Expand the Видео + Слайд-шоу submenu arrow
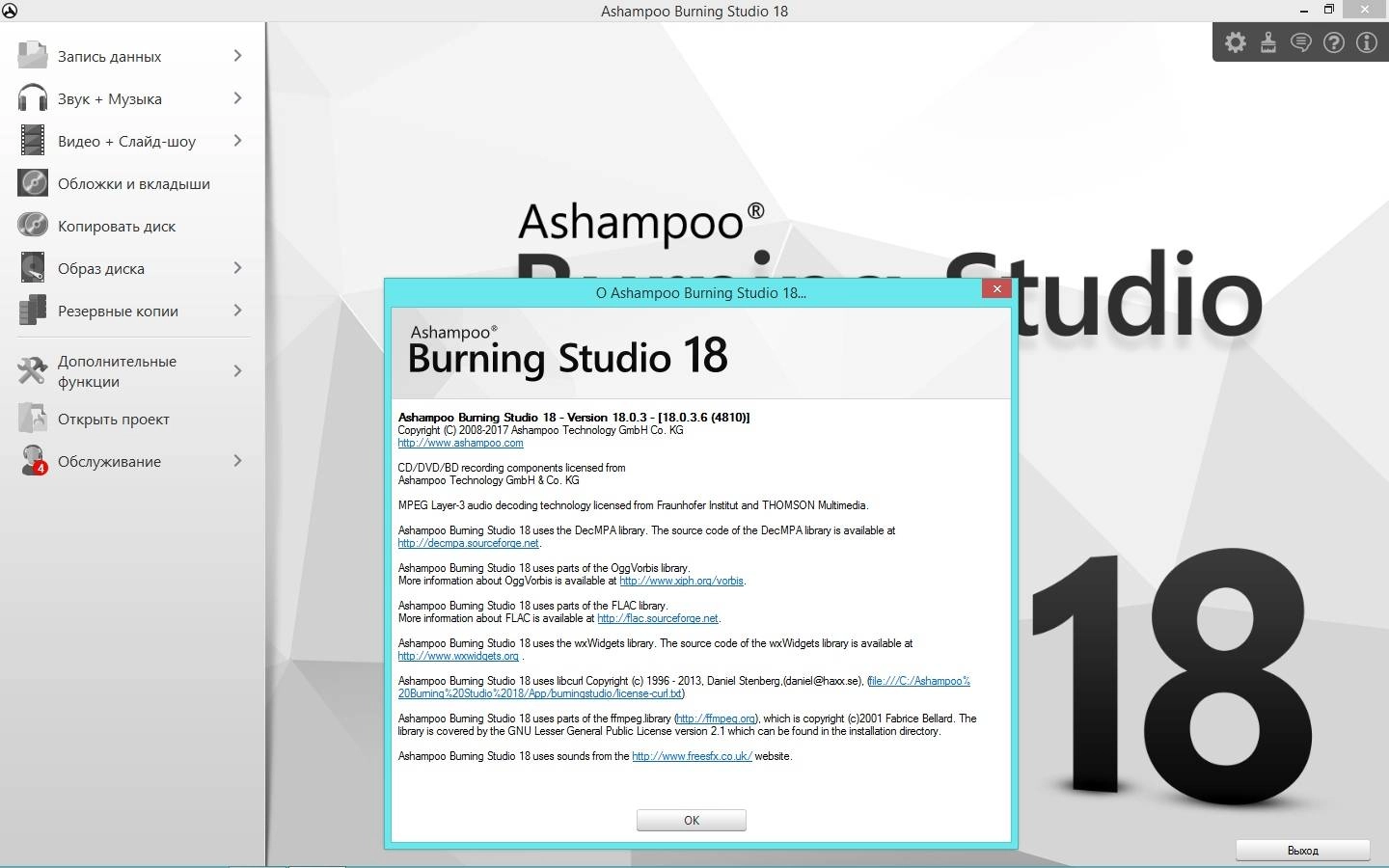Image resolution: width=1389 pixels, height=868 pixels. (x=237, y=141)
